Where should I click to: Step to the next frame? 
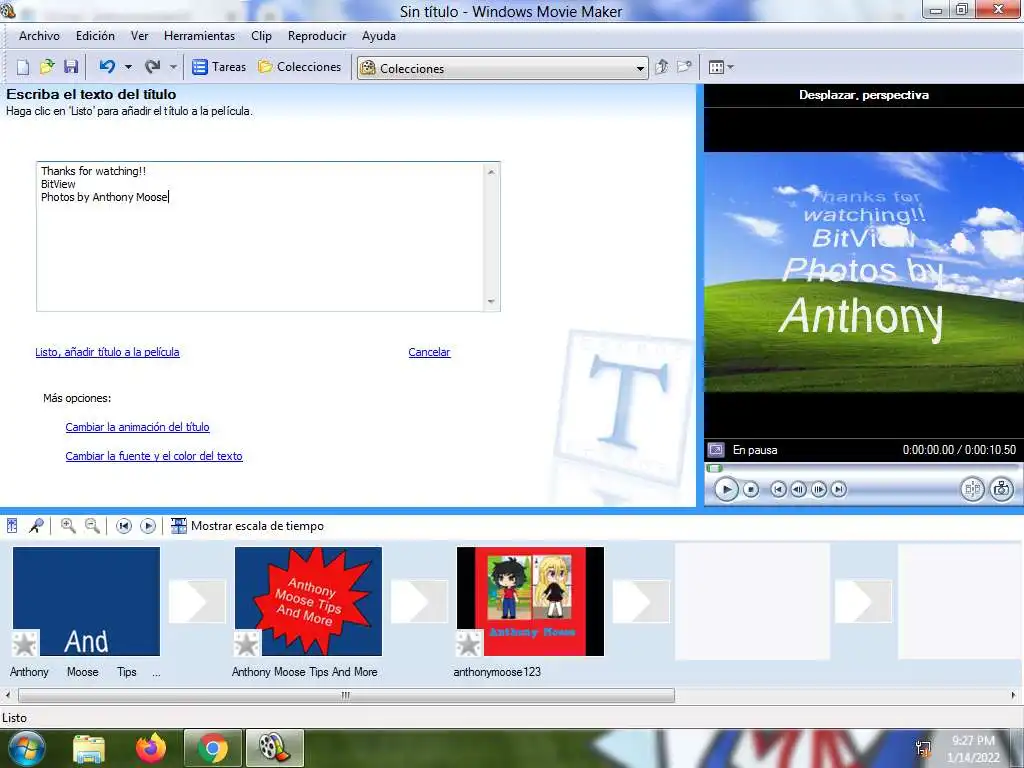(x=818, y=489)
